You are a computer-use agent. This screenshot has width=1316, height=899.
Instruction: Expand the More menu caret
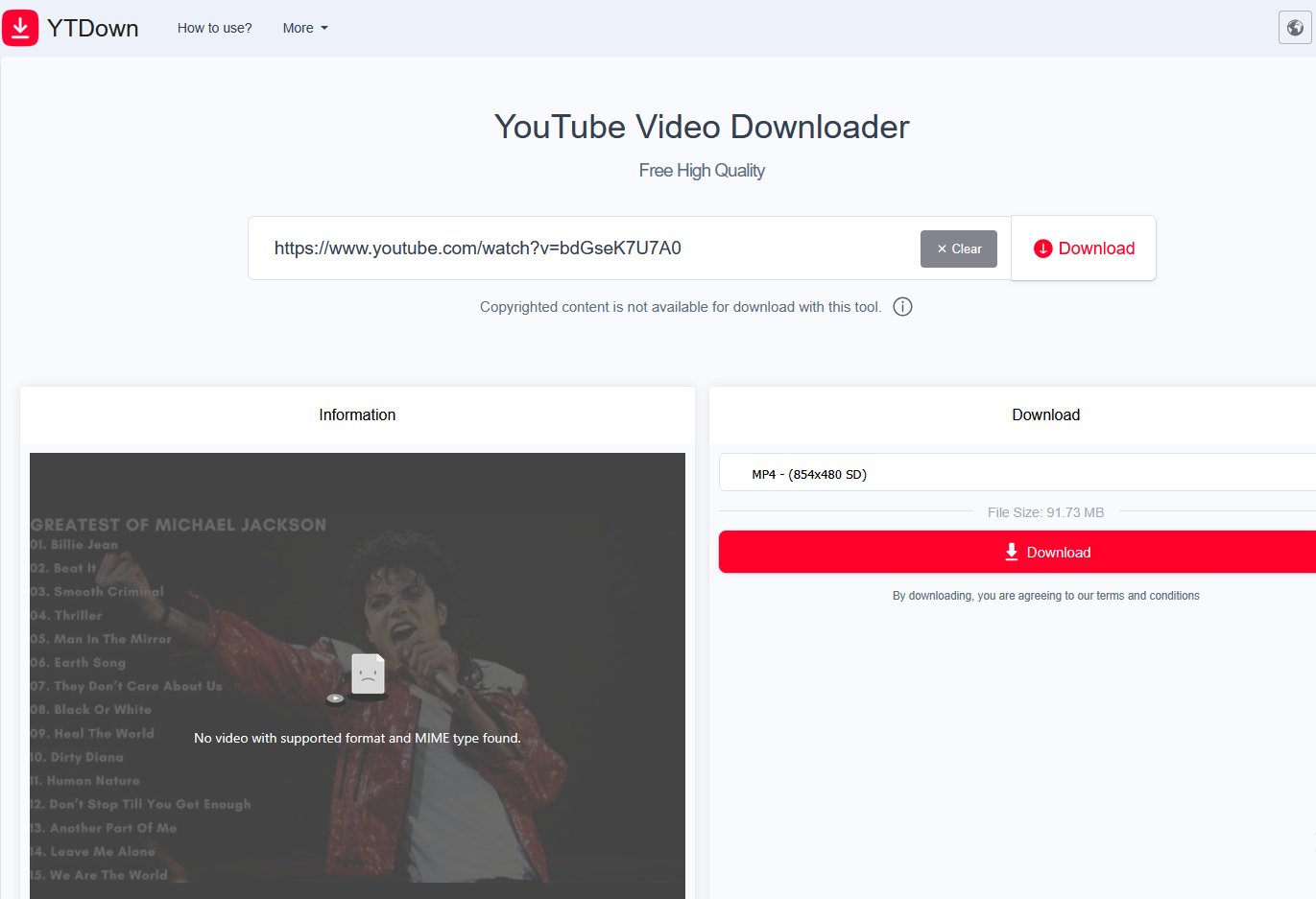[324, 29]
